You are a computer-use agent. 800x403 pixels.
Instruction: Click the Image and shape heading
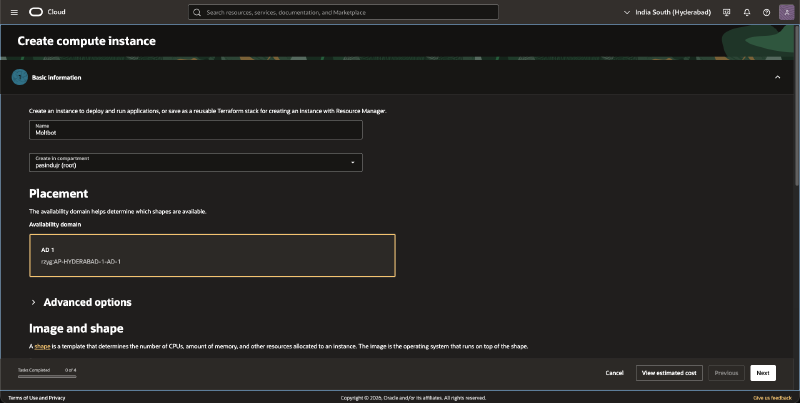pyautogui.click(x=76, y=329)
